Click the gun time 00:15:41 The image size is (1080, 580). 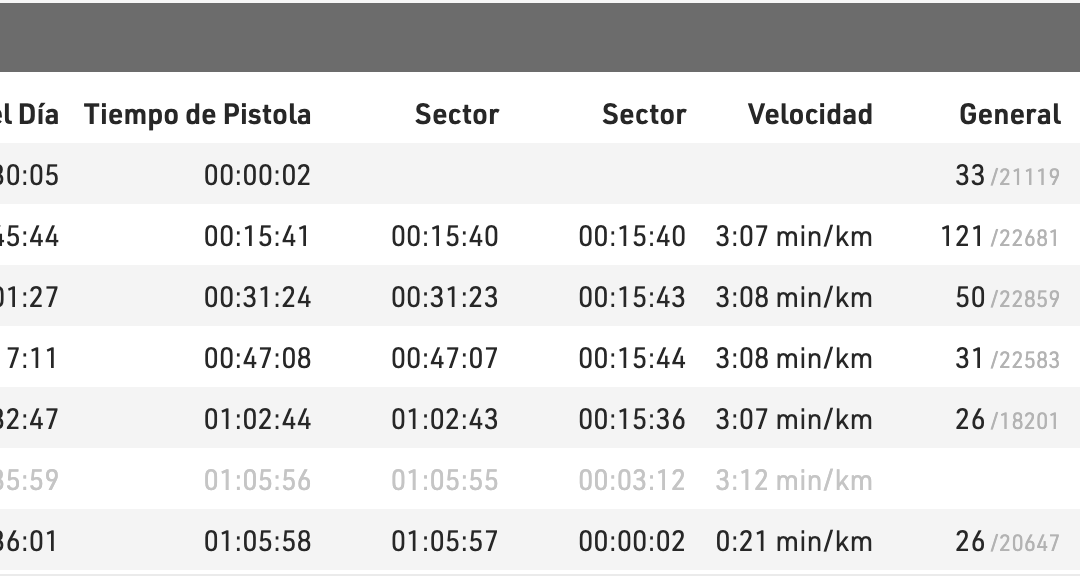click(x=257, y=237)
